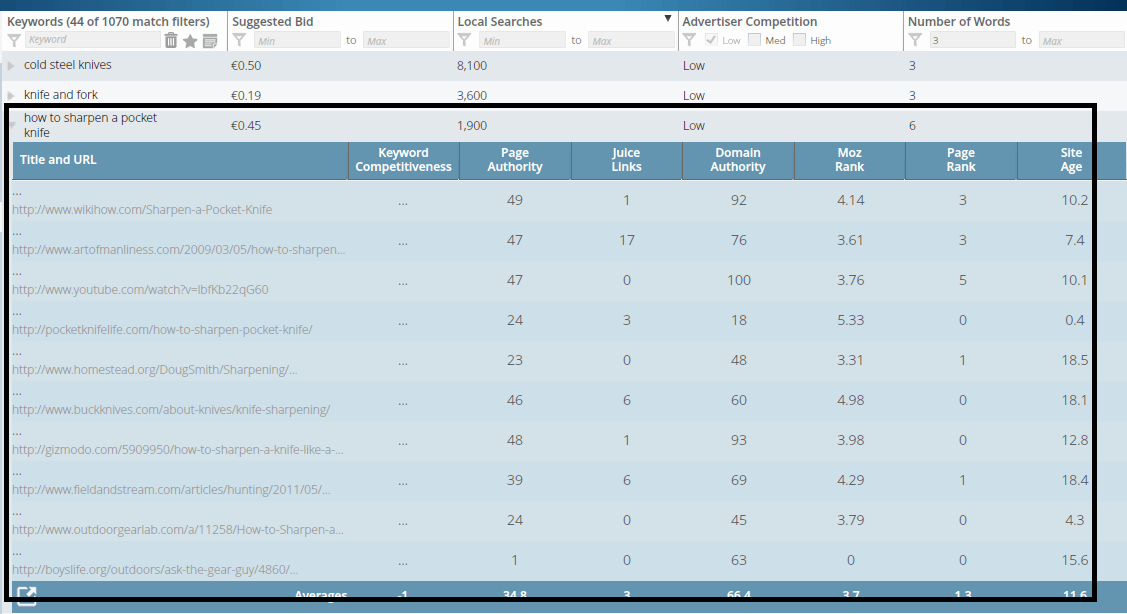The width and height of the screenshot is (1127, 614).
Task: Click the Advertiser Competition funnel icon
Action: click(x=688, y=40)
